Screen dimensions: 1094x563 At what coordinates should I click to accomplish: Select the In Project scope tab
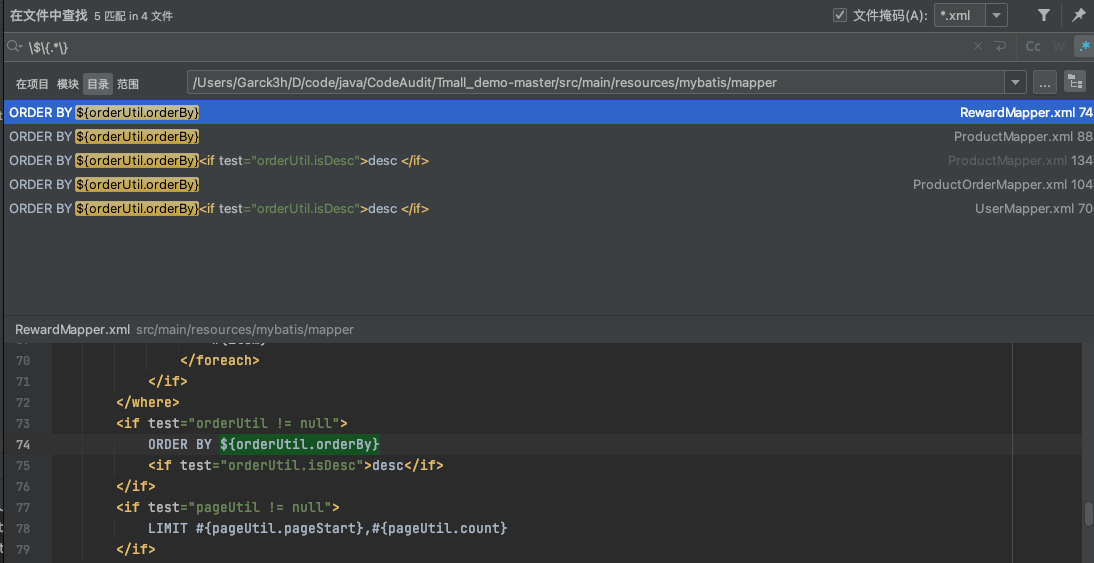click(32, 84)
